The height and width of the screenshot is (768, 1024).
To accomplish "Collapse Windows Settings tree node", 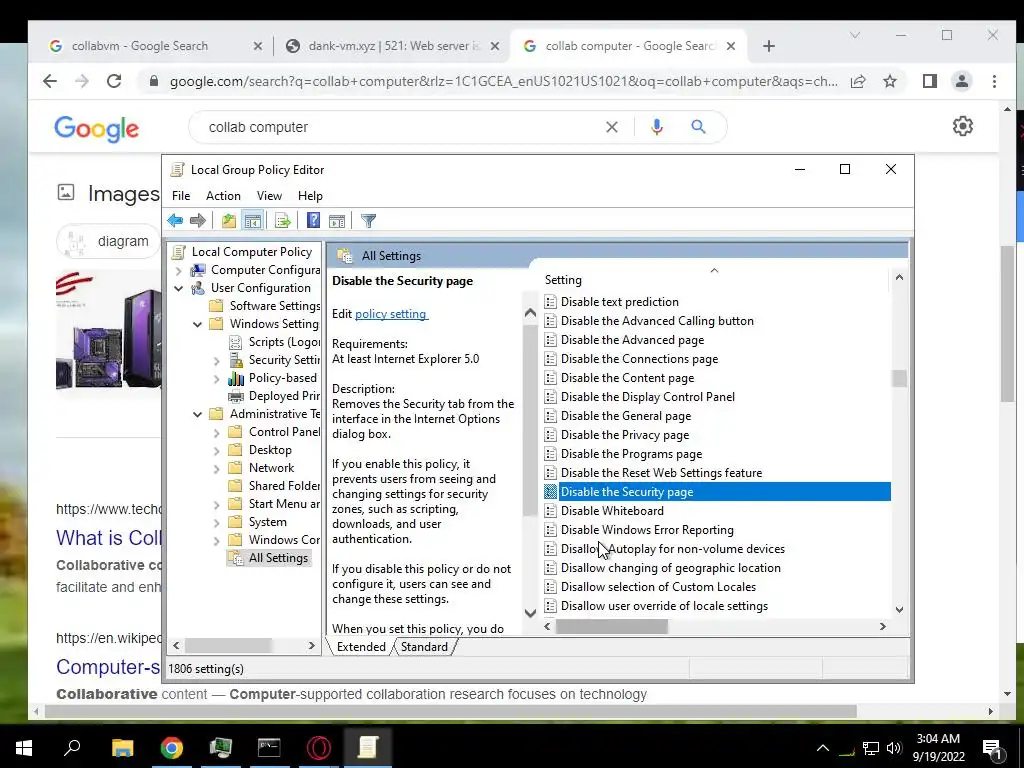I will coord(197,324).
